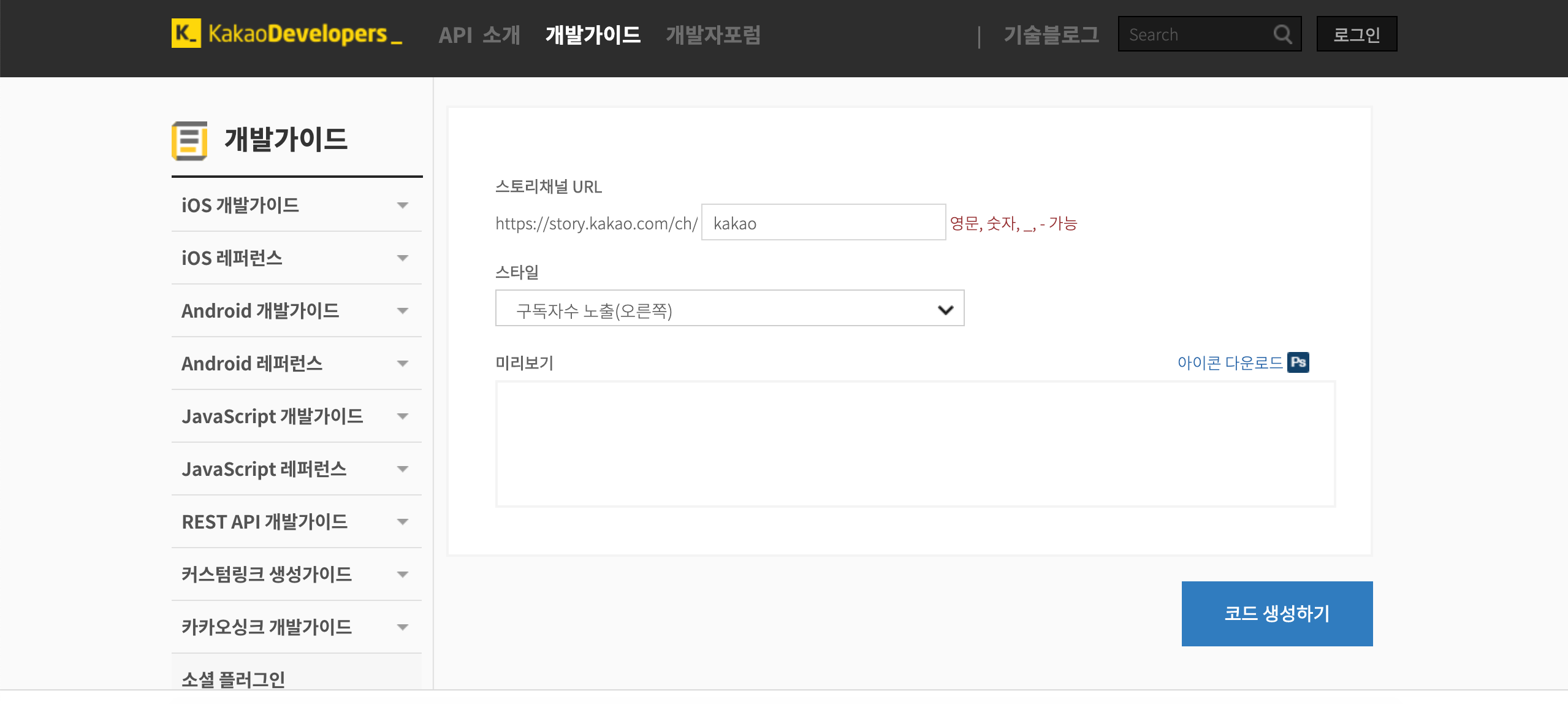The height and width of the screenshot is (704, 1568).
Task: Click the search magnifier icon
Action: click(1282, 34)
